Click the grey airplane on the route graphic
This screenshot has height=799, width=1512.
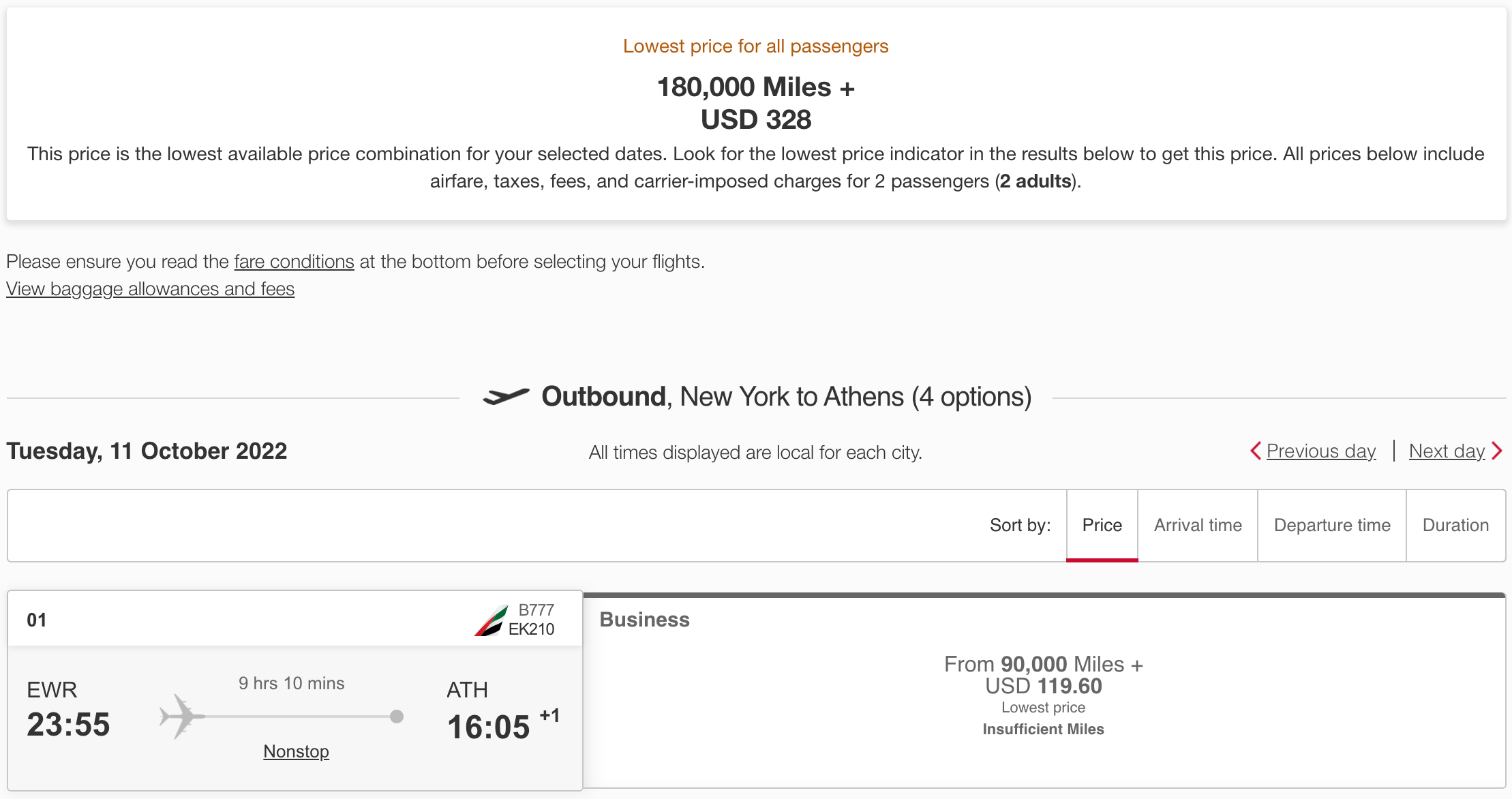pyautogui.click(x=181, y=717)
